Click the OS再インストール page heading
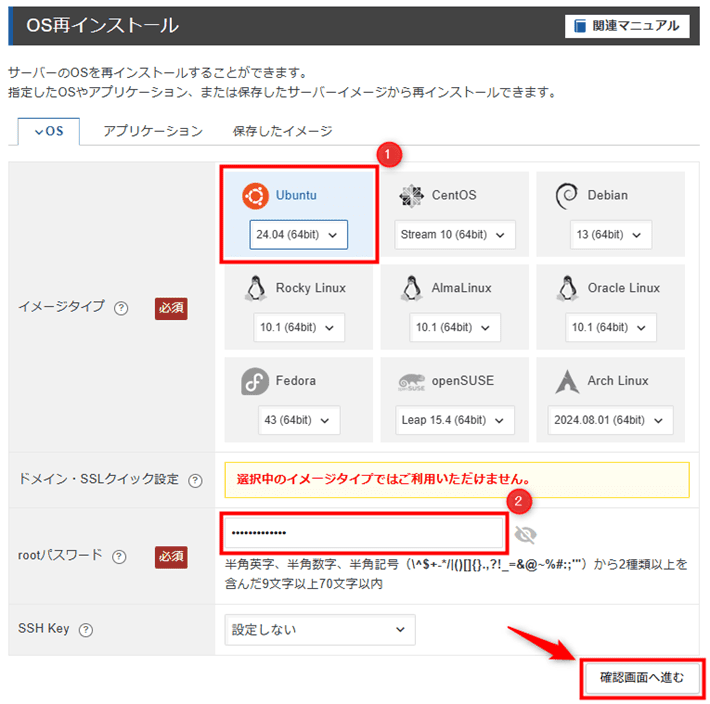 pyautogui.click(x=102, y=26)
